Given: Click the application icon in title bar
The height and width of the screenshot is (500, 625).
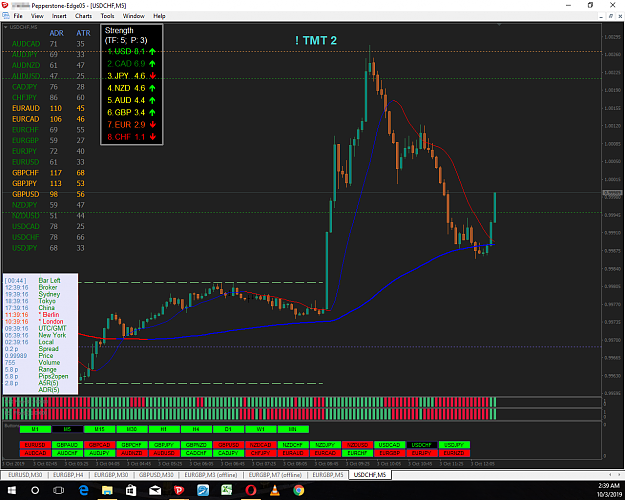Looking at the screenshot, I should point(4,5).
